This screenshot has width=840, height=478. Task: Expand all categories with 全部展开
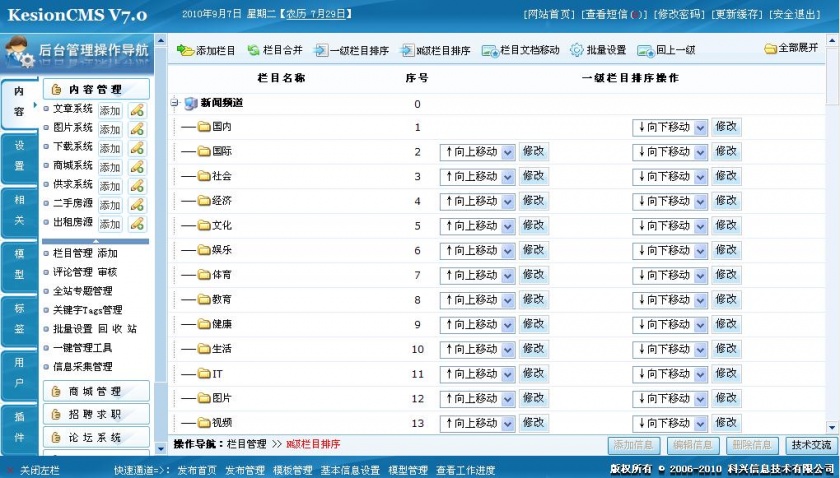point(791,48)
